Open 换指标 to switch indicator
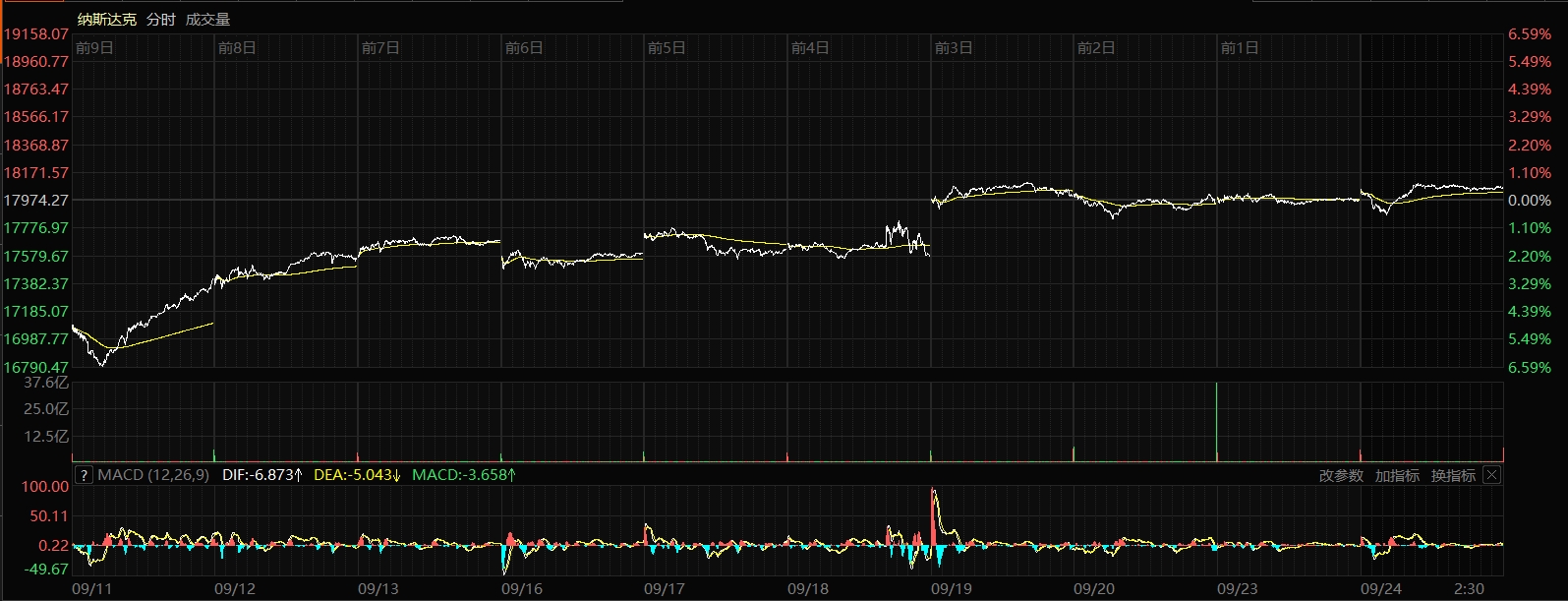This screenshot has width=1568, height=601. 1453,476
